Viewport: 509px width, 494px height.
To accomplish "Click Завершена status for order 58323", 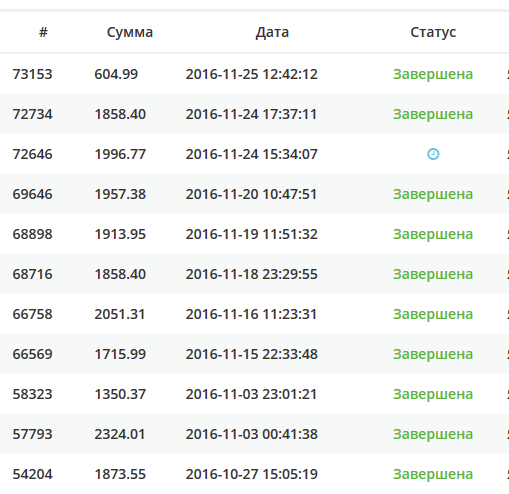I will [433, 394].
